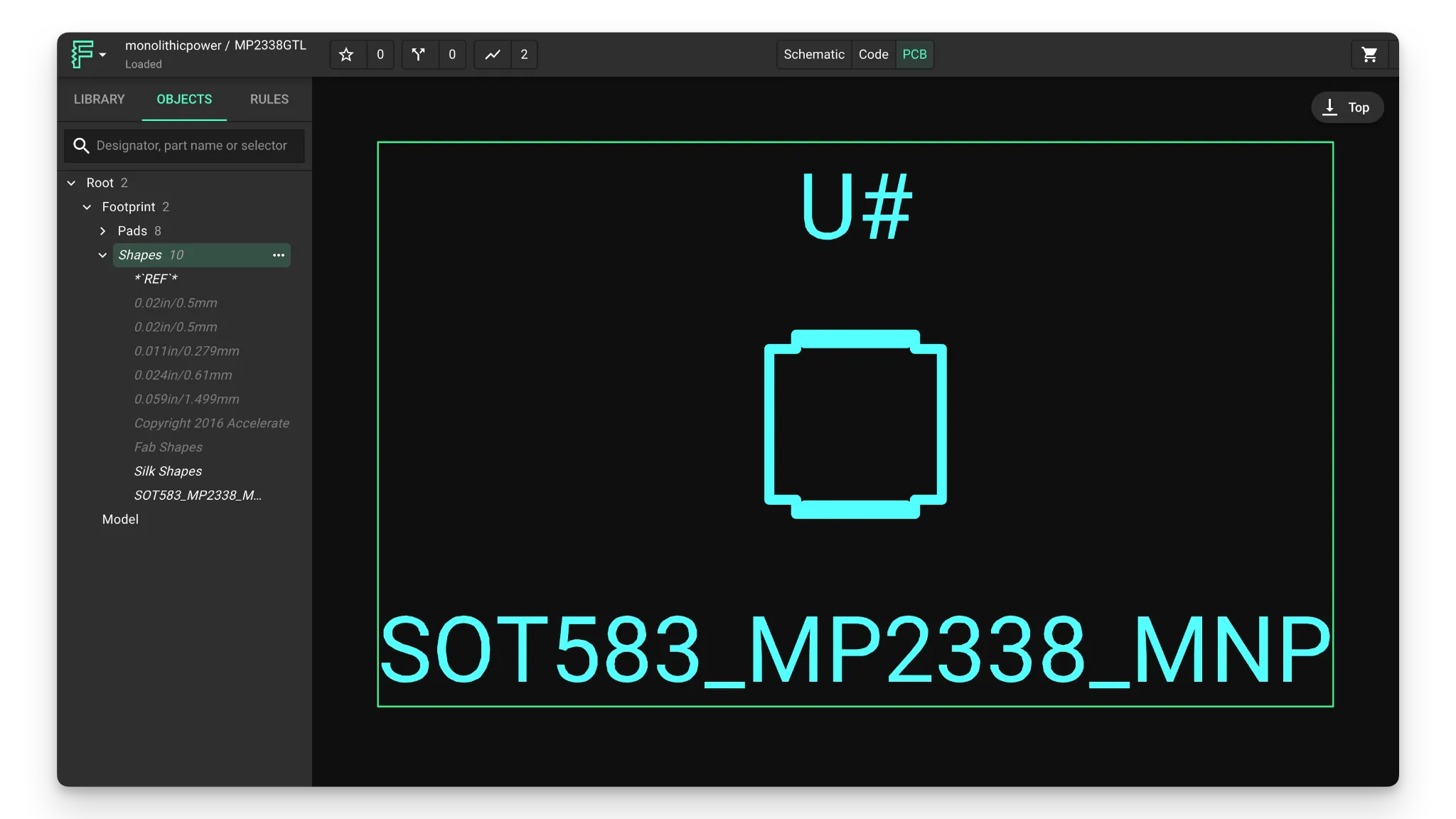Expand the Pads list
1456x819 pixels.
[102, 230]
